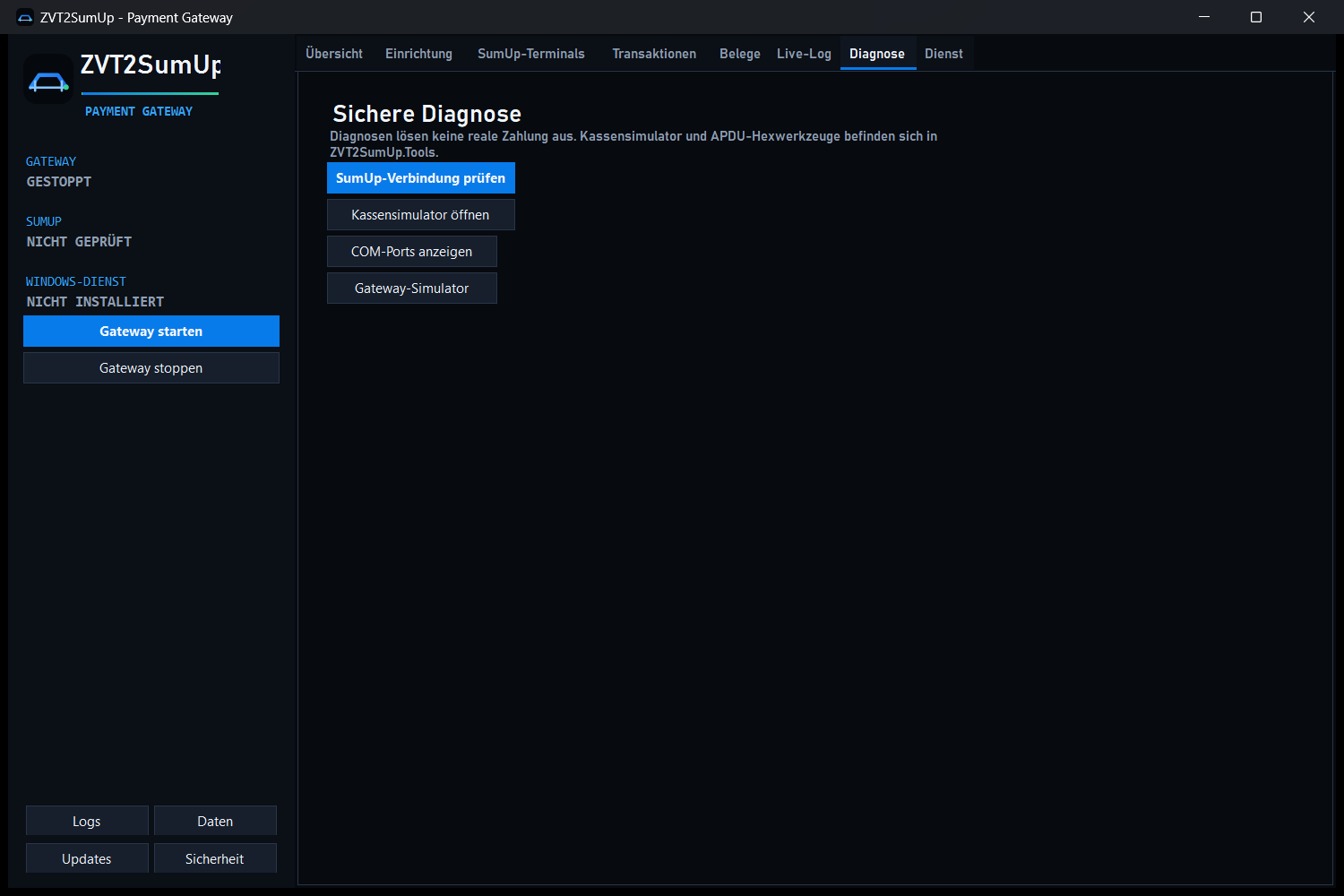Show available COM-Ports
Screen dimensions: 1344x896
412,252
